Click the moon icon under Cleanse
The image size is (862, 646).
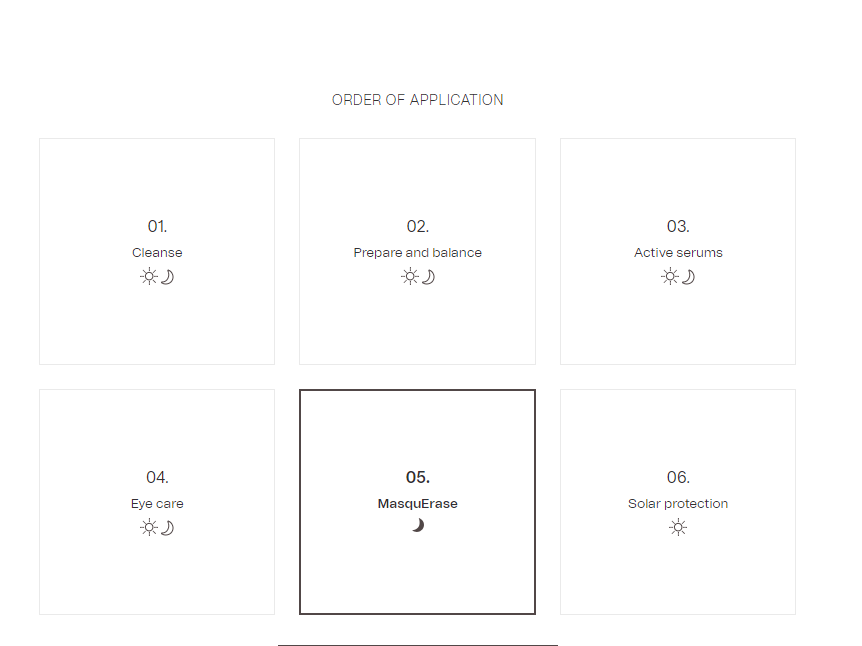(x=167, y=277)
